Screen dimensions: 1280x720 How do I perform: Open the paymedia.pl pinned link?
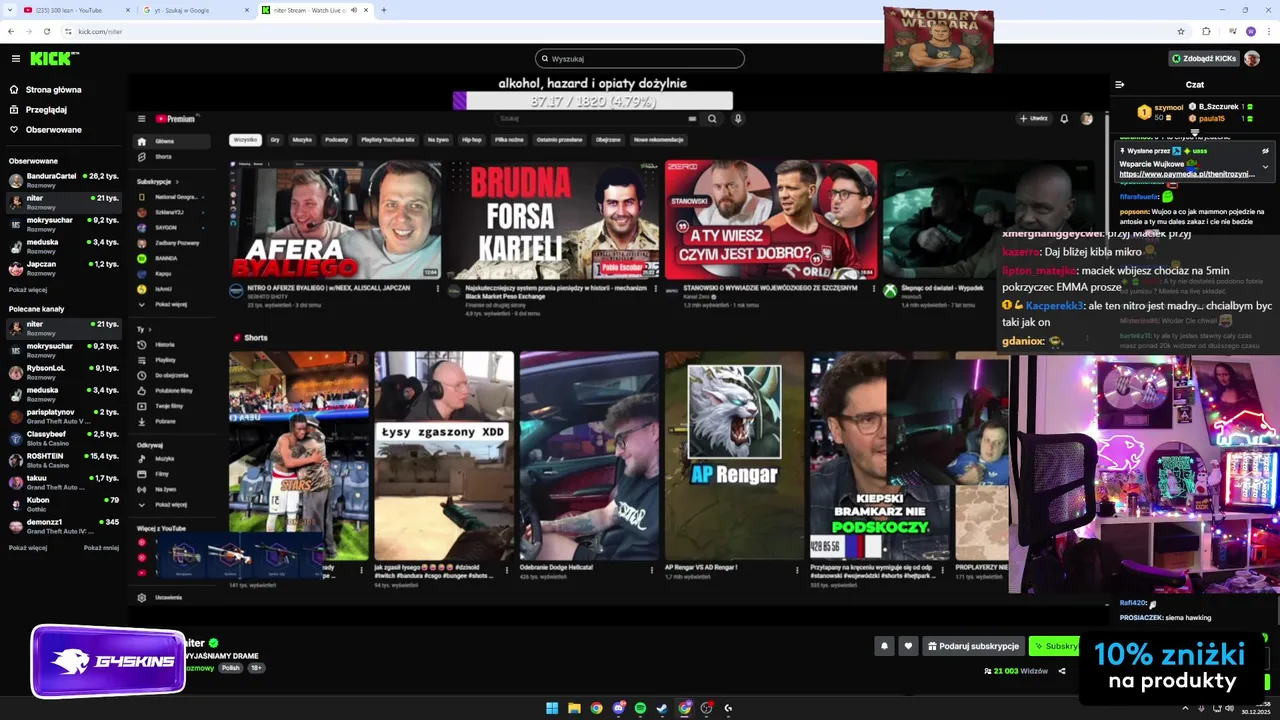coord(1187,174)
